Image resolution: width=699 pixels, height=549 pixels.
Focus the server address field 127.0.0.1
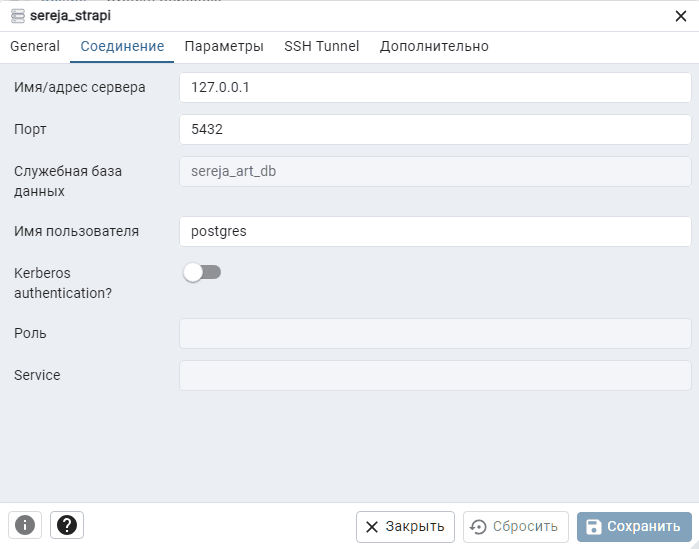tap(435, 87)
